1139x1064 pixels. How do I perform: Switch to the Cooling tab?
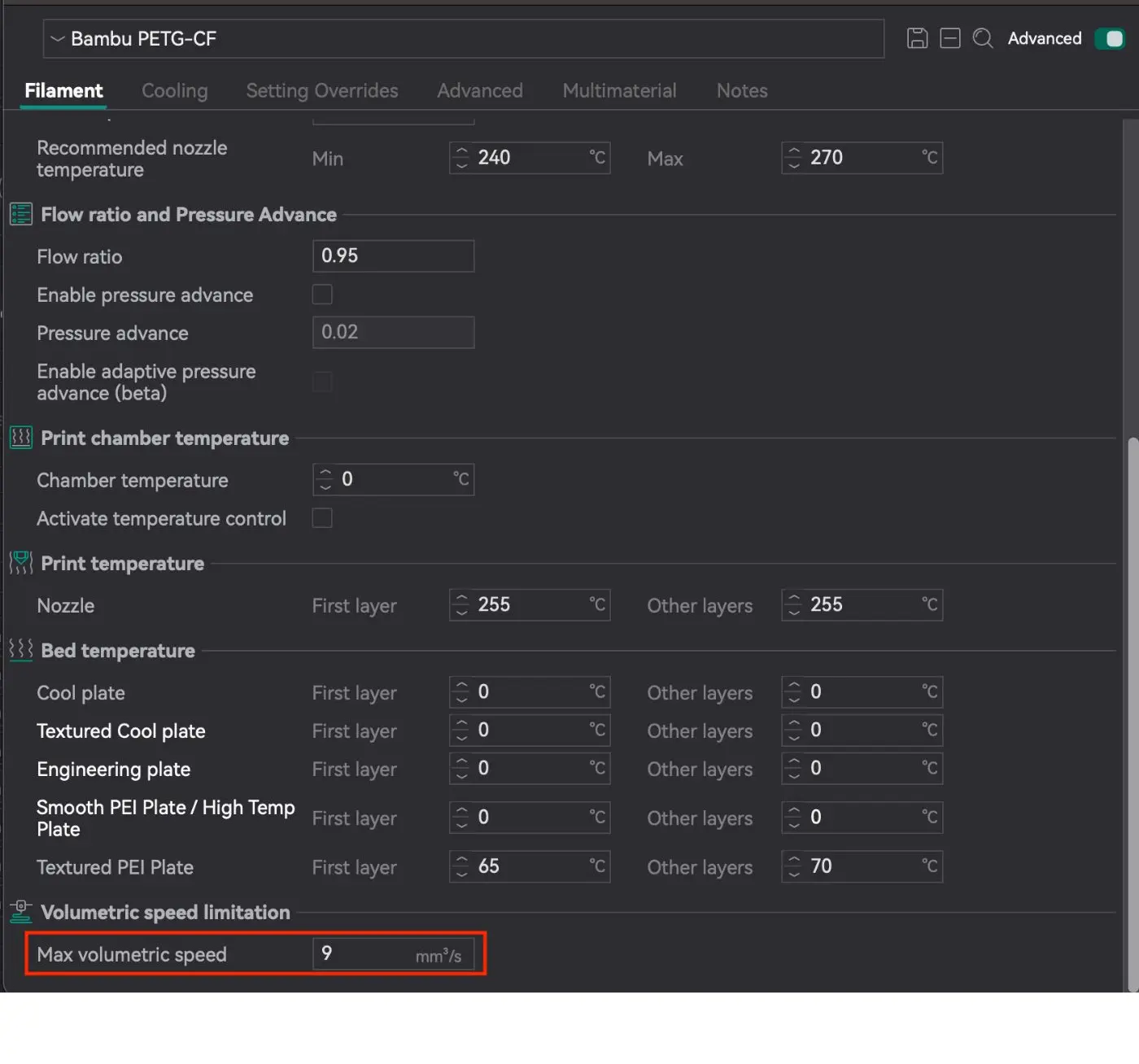click(x=174, y=90)
